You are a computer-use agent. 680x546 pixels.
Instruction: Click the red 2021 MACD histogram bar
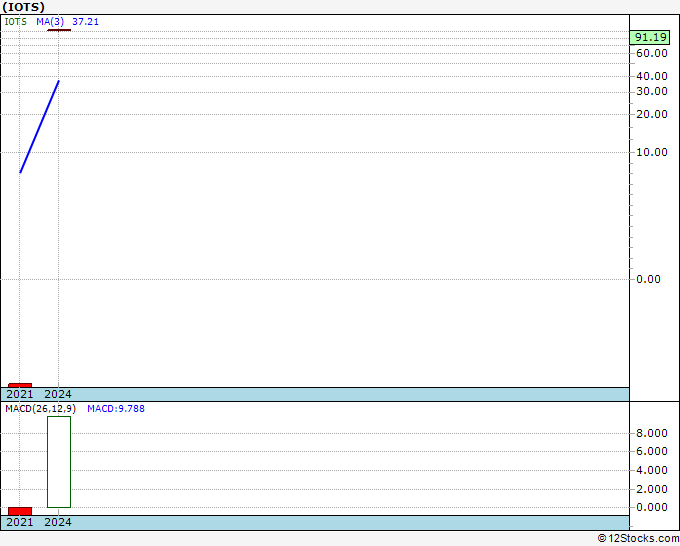[x=20, y=511]
